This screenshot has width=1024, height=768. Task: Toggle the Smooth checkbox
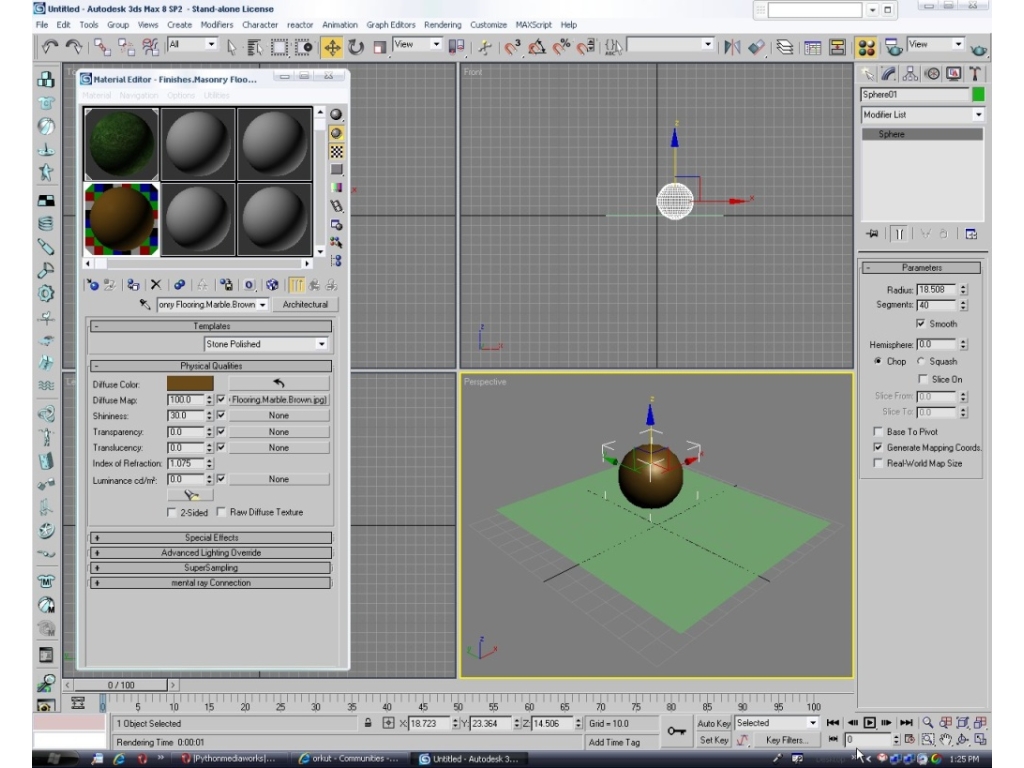(x=920, y=324)
